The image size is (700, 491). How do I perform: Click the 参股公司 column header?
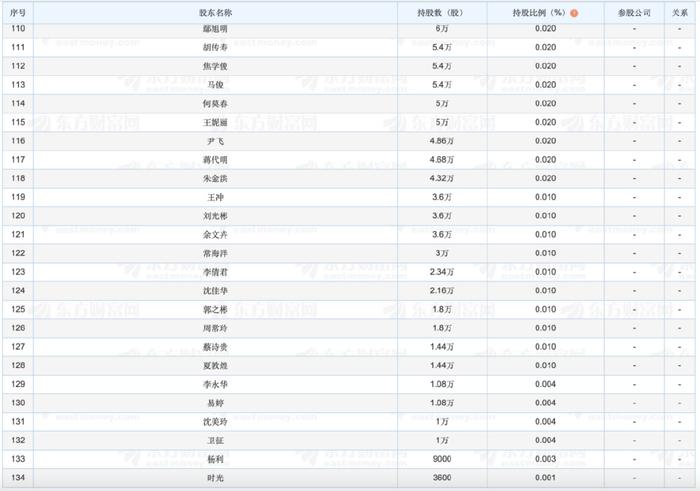click(x=634, y=13)
